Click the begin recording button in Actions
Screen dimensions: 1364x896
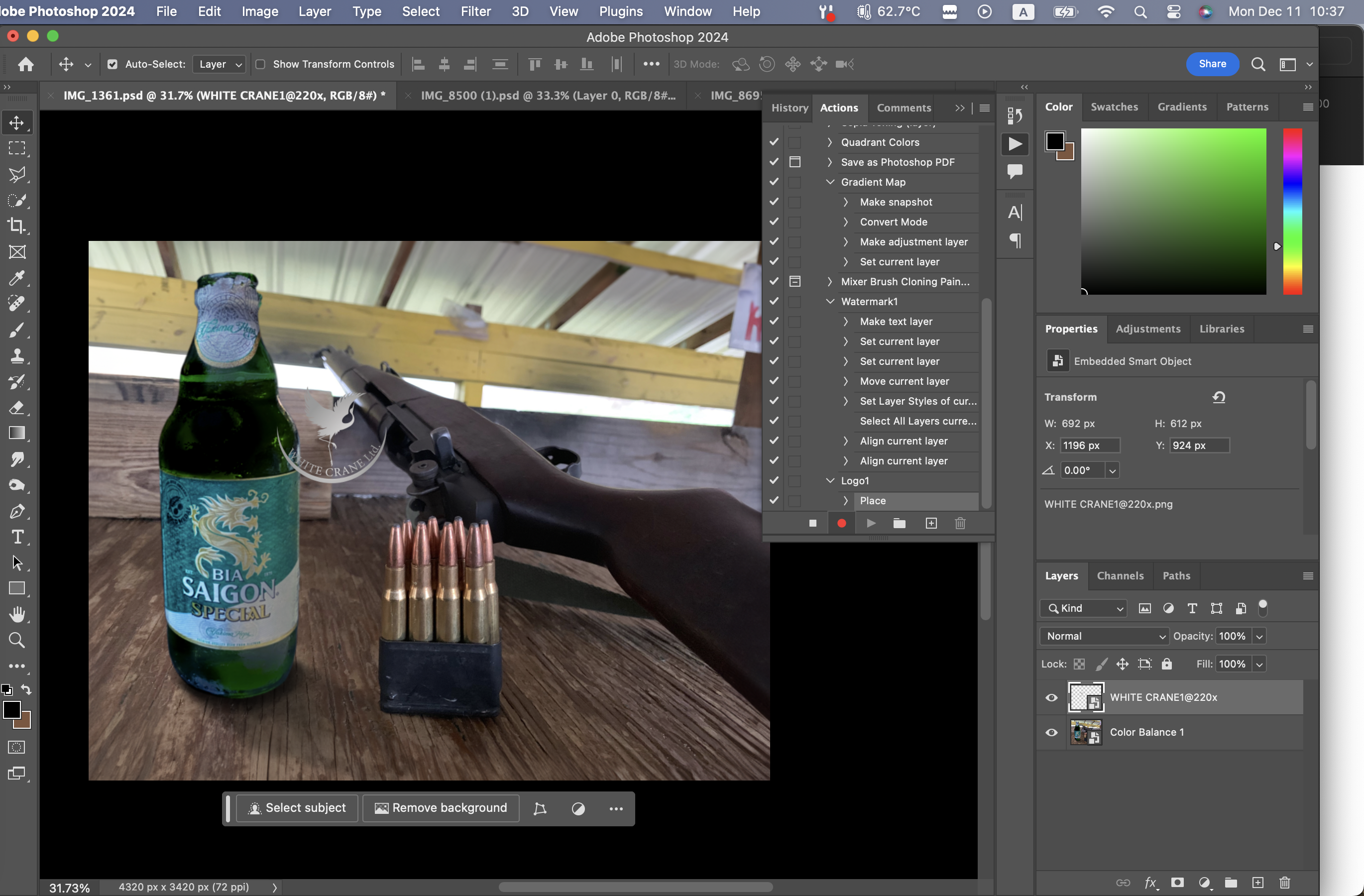click(x=841, y=523)
